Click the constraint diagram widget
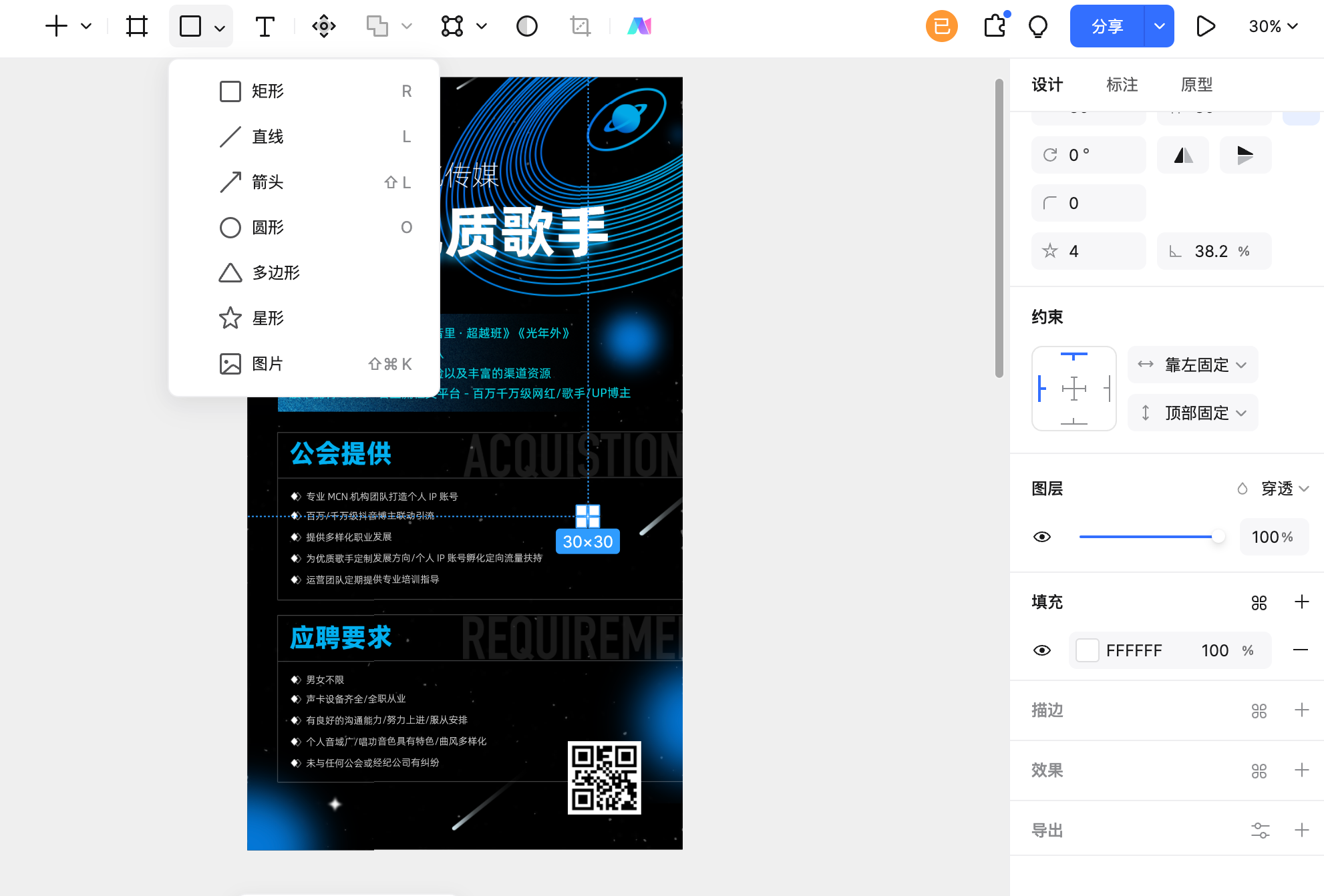The width and height of the screenshot is (1324, 896). pyautogui.click(x=1074, y=389)
